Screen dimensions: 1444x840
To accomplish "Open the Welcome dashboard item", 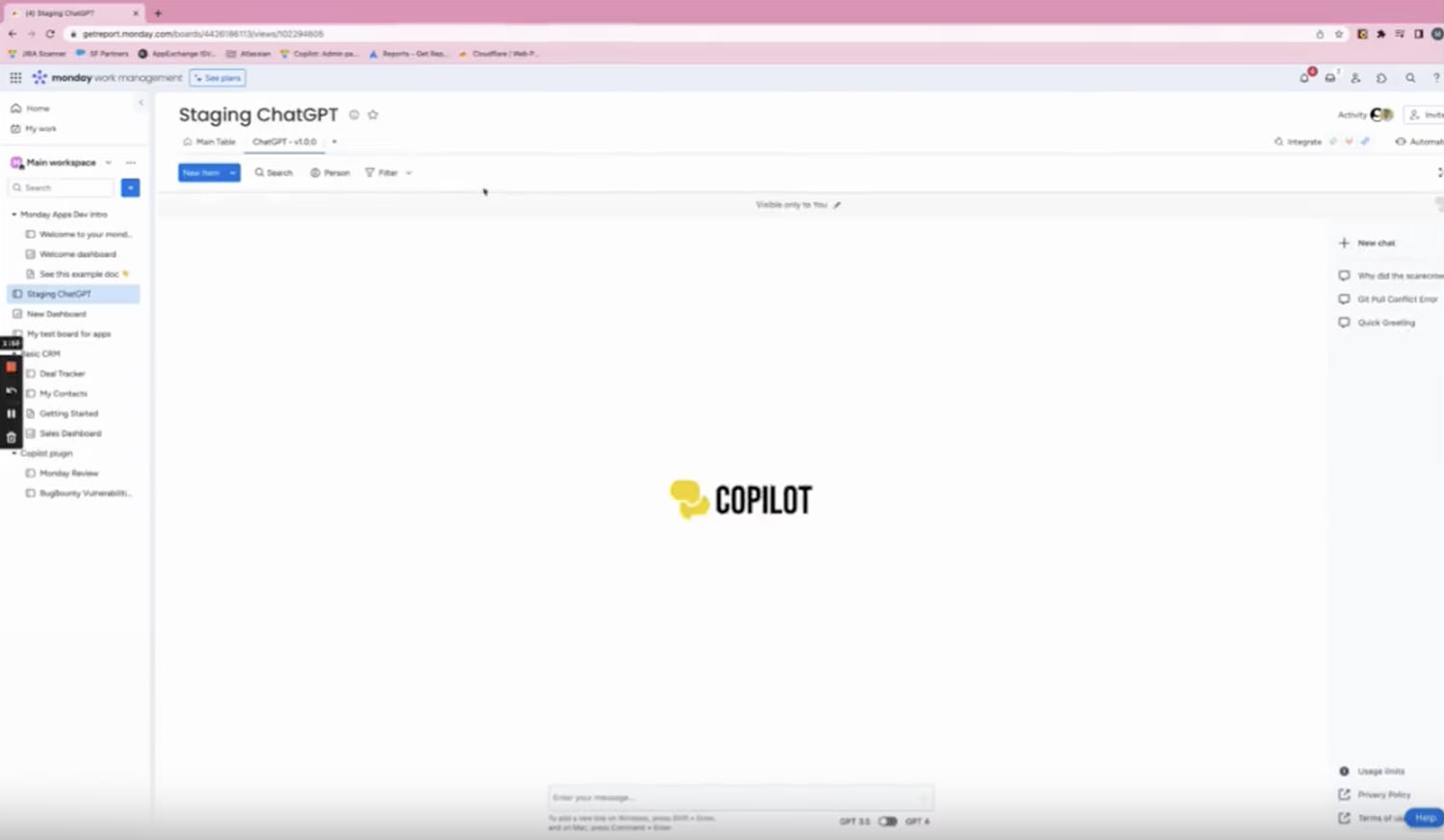I will pos(71,254).
